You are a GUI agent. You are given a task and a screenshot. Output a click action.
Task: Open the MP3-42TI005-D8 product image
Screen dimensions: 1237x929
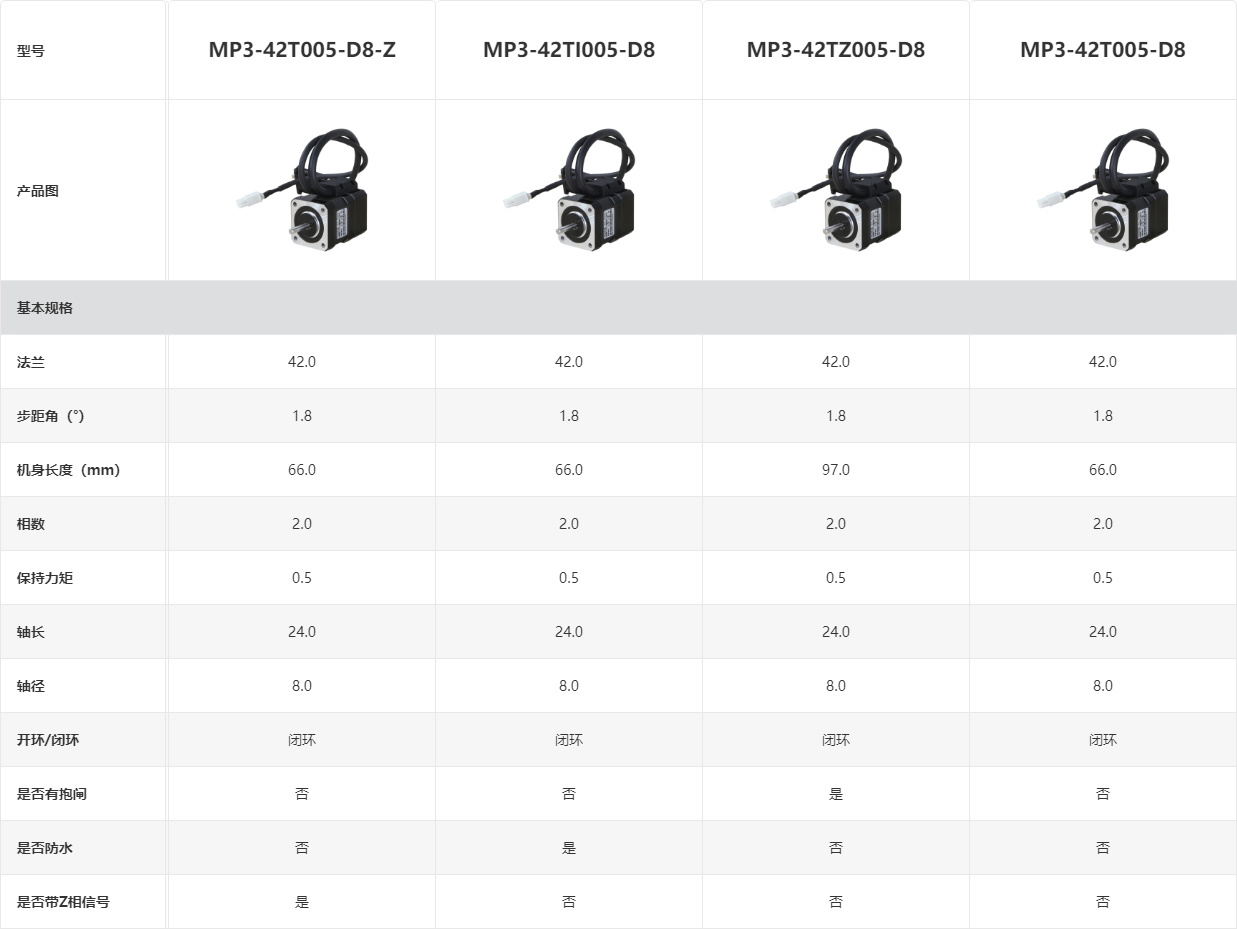pyautogui.click(x=569, y=190)
